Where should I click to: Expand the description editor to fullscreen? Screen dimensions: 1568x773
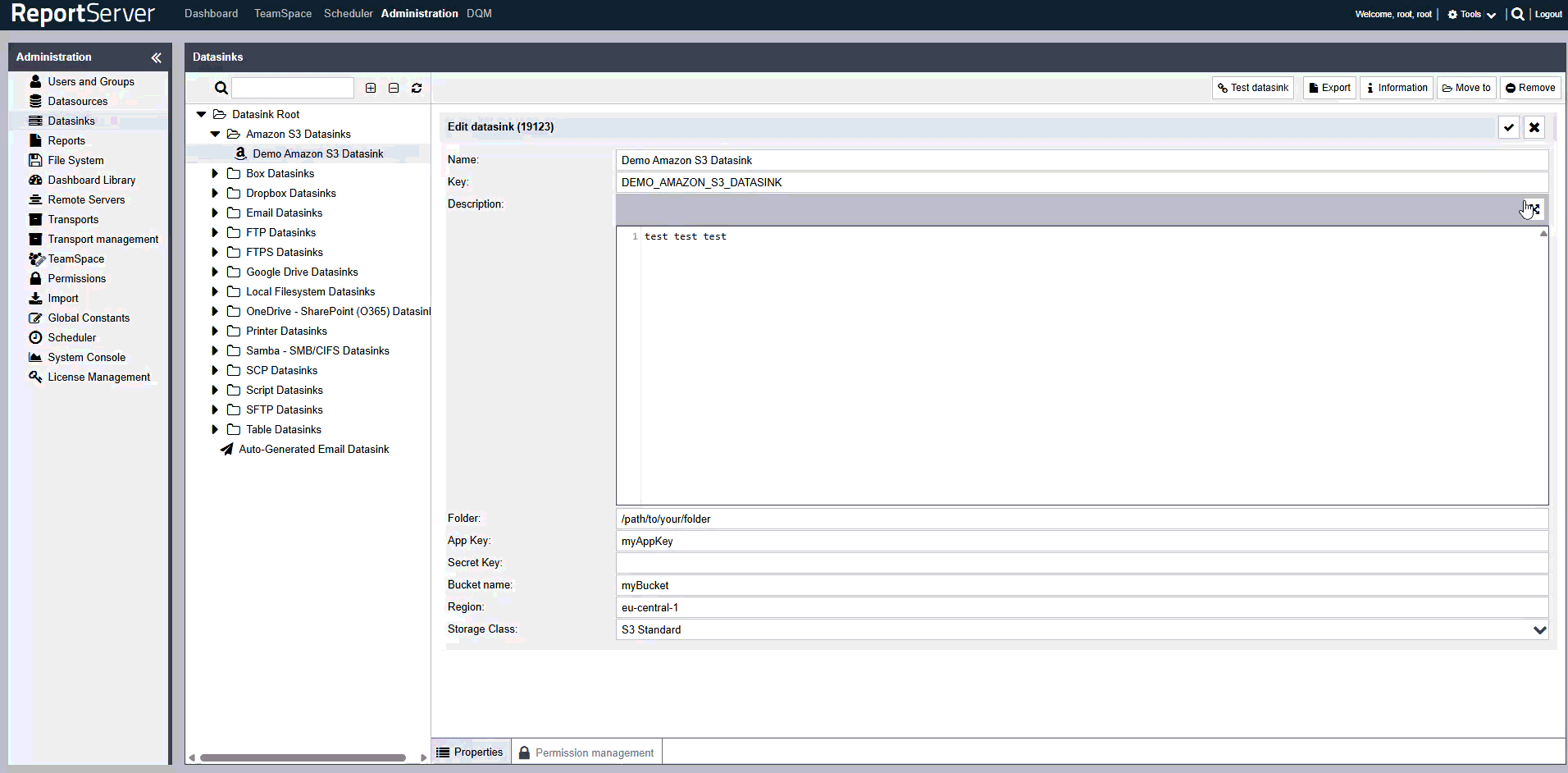click(1534, 209)
